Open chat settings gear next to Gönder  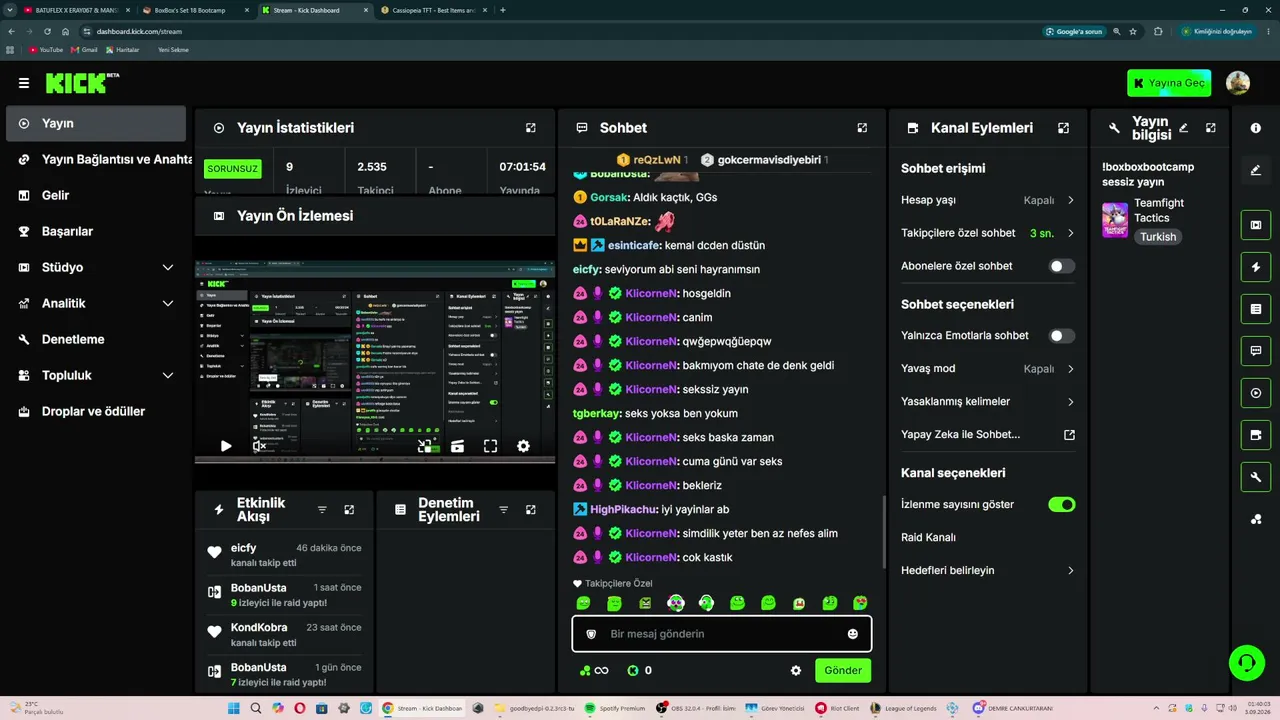click(x=796, y=671)
